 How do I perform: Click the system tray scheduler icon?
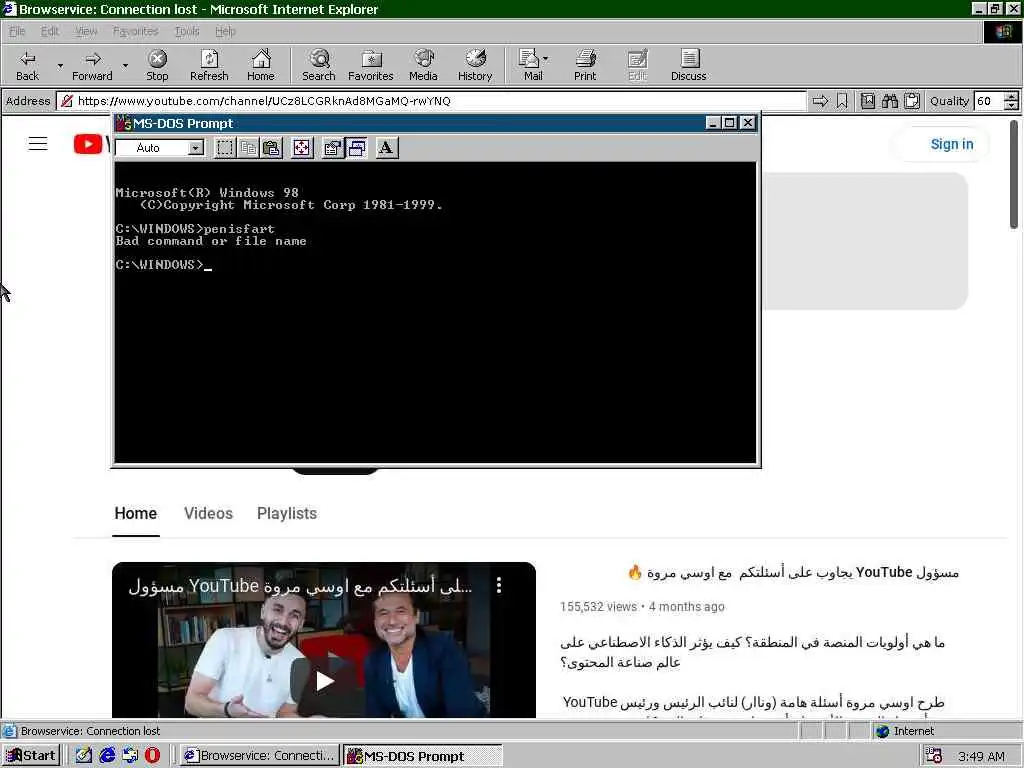tap(934, 756)
